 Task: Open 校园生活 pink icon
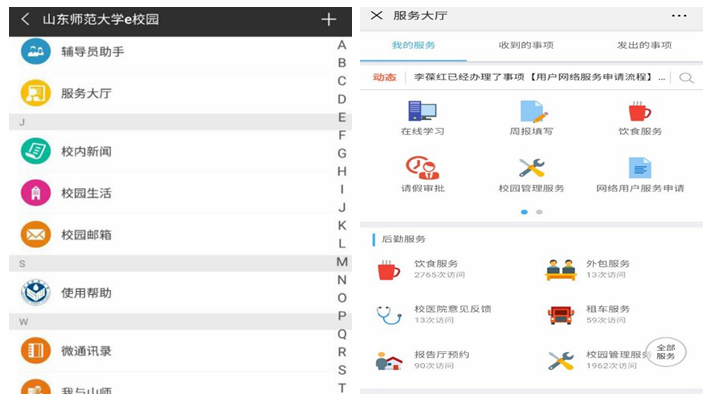35,193
